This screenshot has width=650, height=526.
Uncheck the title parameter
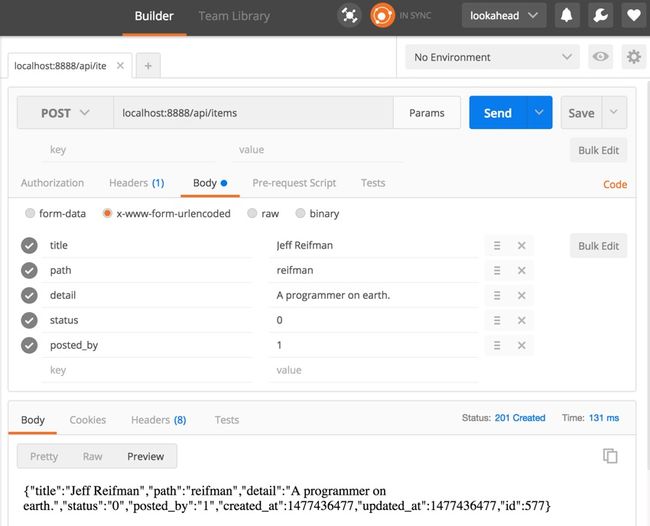coord(29,245)
